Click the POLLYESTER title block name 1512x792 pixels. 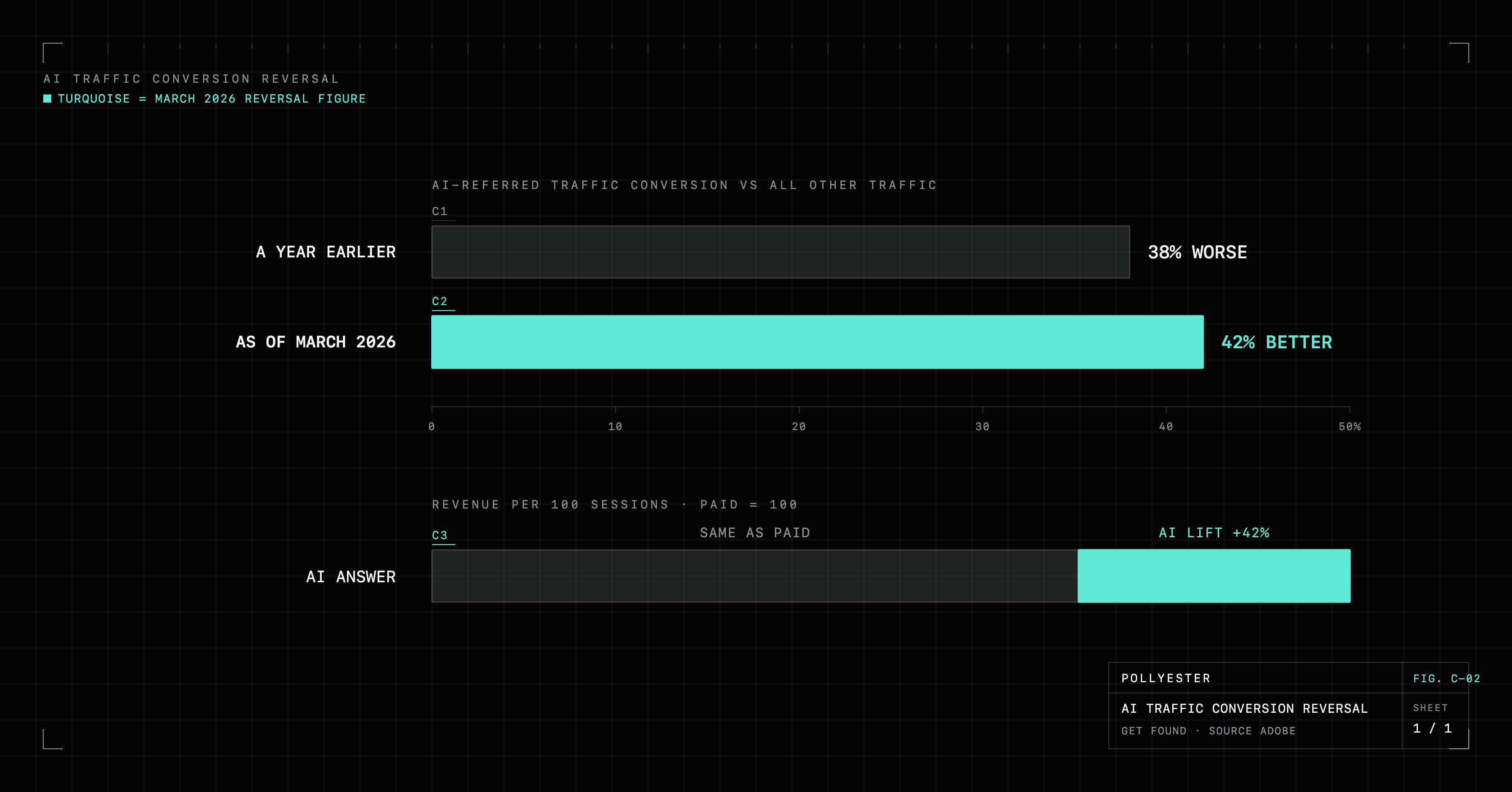(x=1165, y=678)
